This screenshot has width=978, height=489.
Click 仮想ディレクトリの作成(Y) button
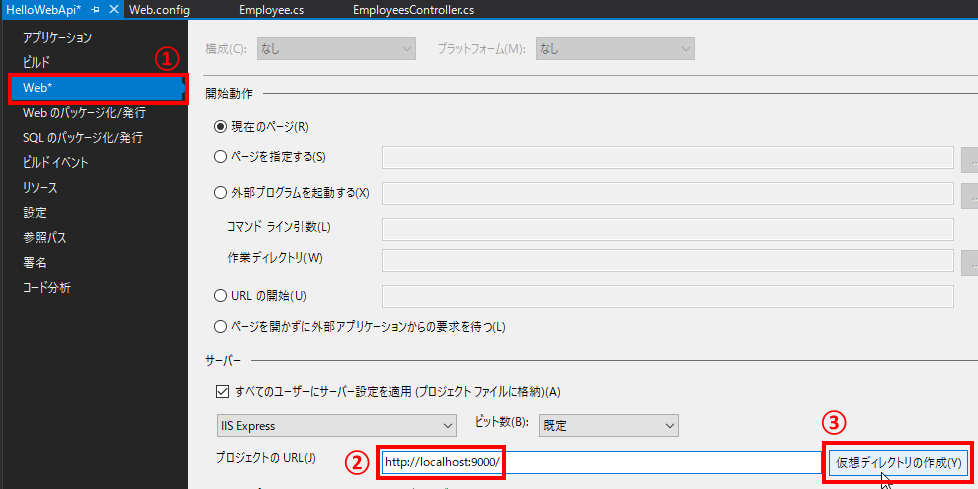[x=898, y=462]
